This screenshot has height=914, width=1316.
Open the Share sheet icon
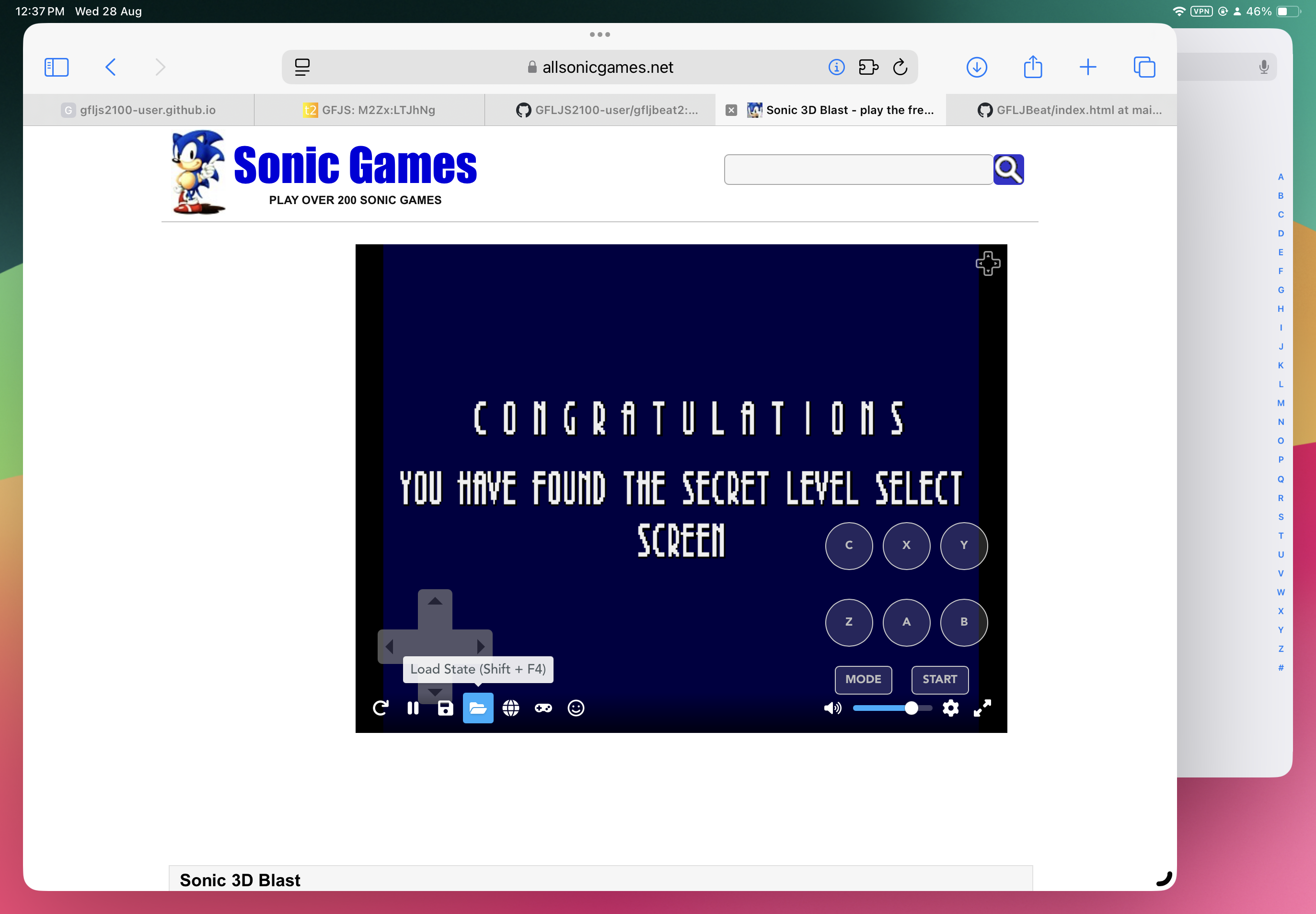pyautogui.click(x=1032, y=67)
